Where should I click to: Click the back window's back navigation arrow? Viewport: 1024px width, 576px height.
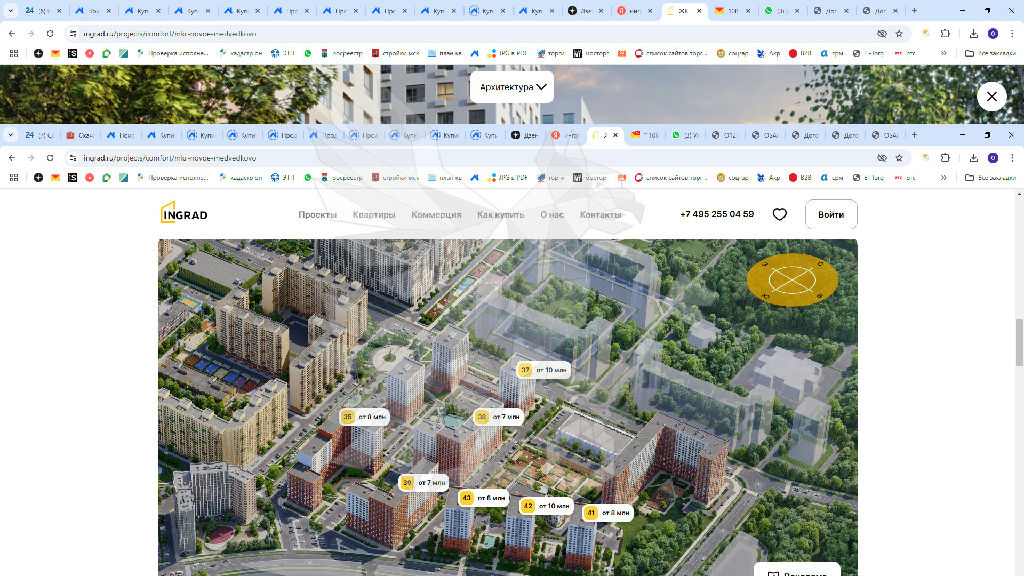(12, 33)
